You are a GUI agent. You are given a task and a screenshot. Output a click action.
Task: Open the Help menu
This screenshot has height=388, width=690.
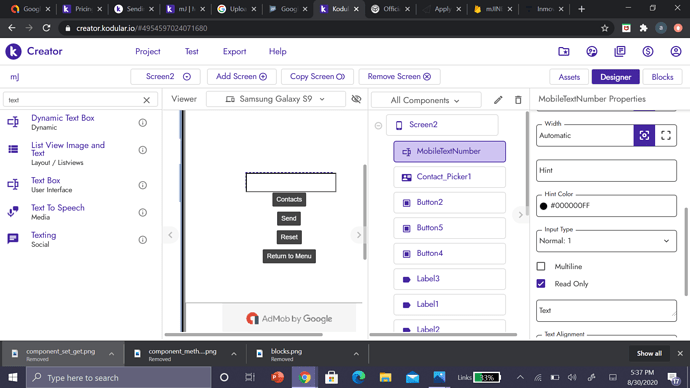coord(278,51)
